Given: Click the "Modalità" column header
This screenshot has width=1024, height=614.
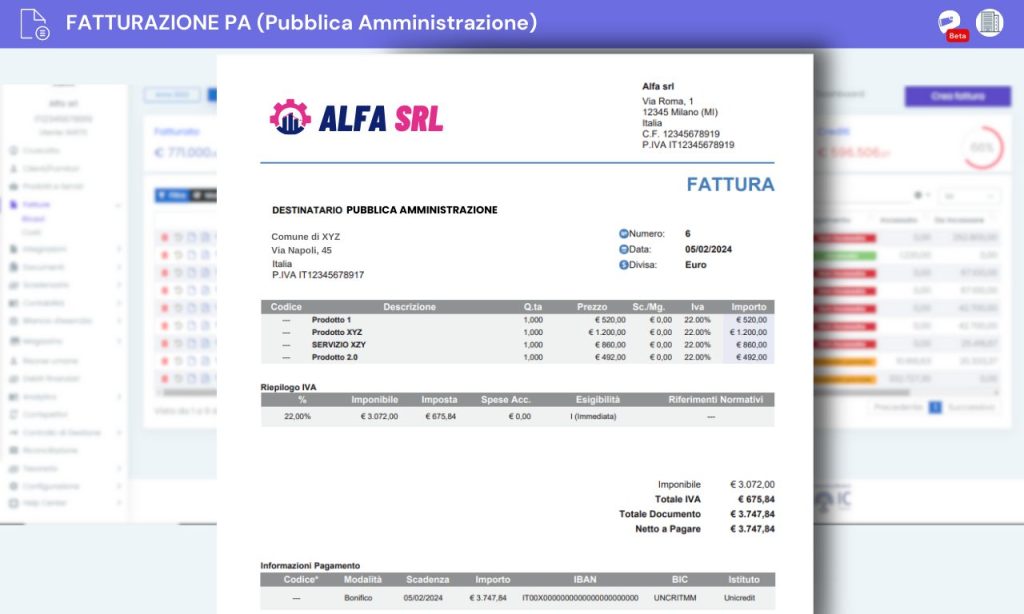Looking at the screenshot, I should (362, 579).
